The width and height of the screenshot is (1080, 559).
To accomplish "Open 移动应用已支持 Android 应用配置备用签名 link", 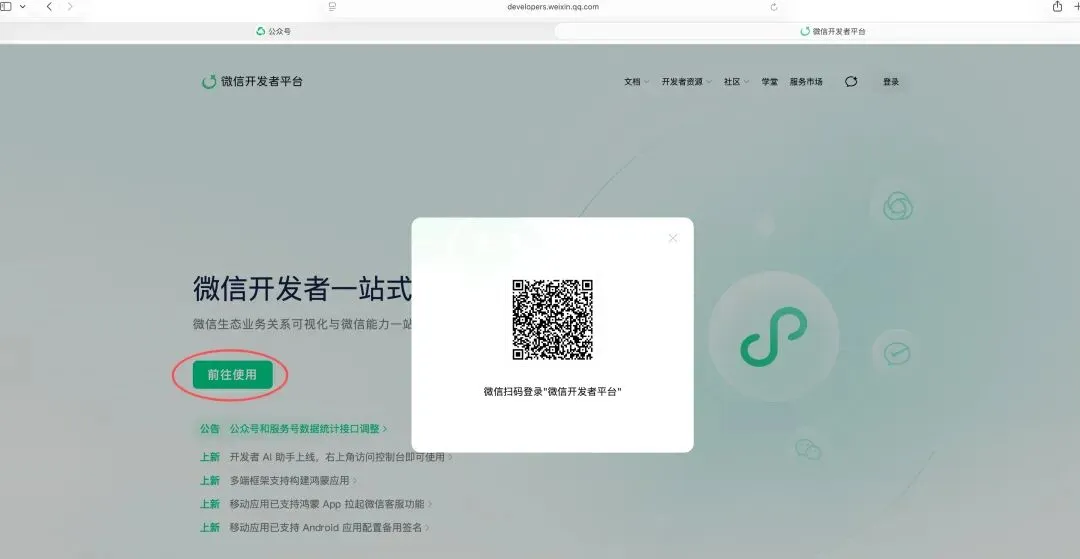I will [x=329, y=528].
